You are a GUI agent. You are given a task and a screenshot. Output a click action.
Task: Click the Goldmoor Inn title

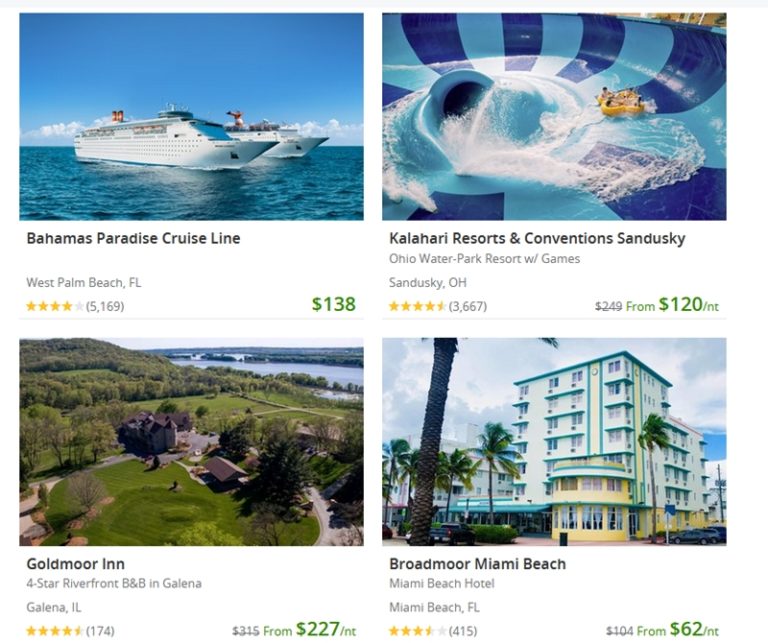click(75, 564)
